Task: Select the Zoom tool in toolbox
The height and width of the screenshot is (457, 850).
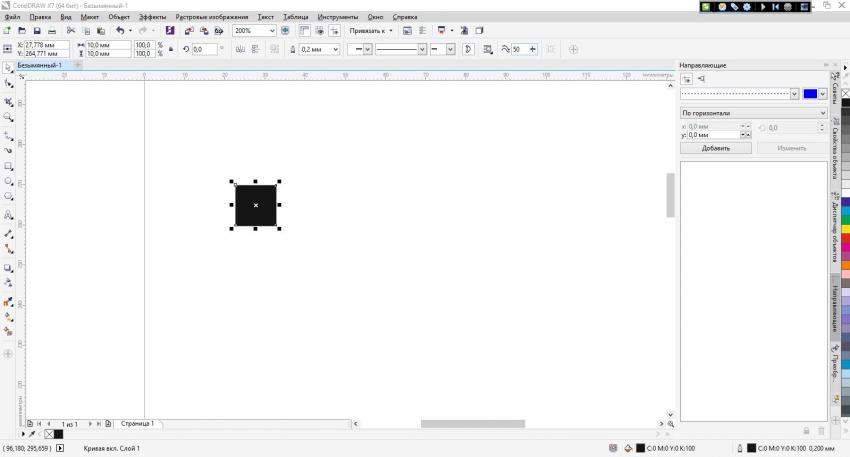Action: 9,117
